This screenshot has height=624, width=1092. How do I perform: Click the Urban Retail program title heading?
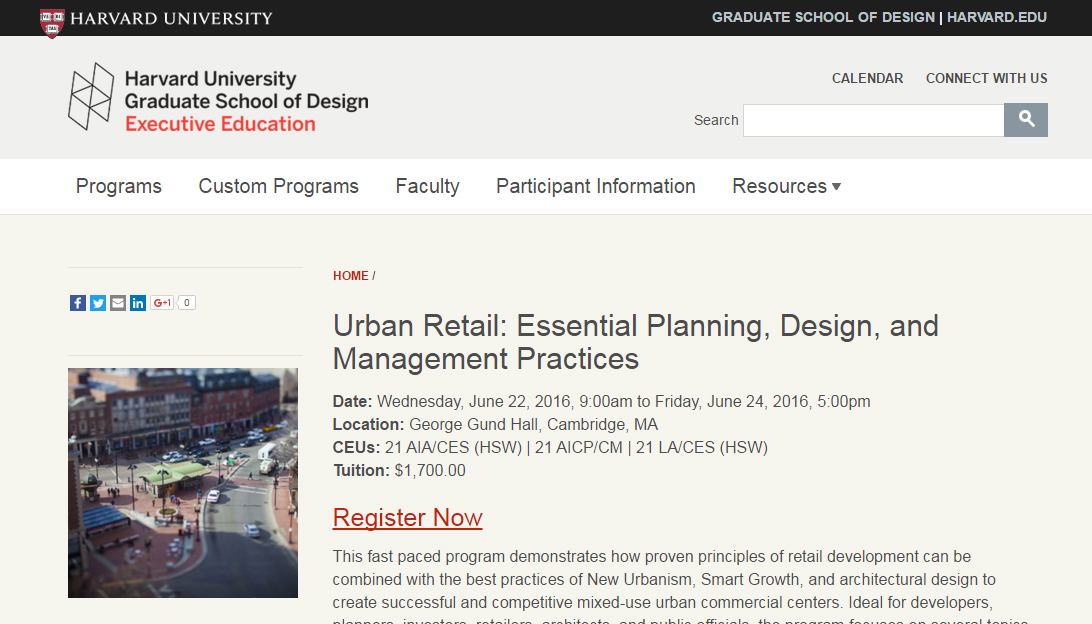click(636, 342)
